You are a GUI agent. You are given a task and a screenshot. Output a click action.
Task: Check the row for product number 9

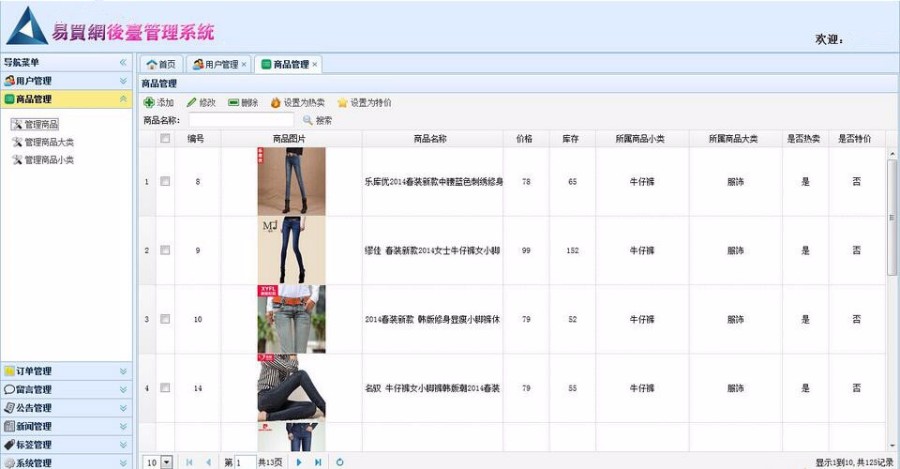[165, 250]
